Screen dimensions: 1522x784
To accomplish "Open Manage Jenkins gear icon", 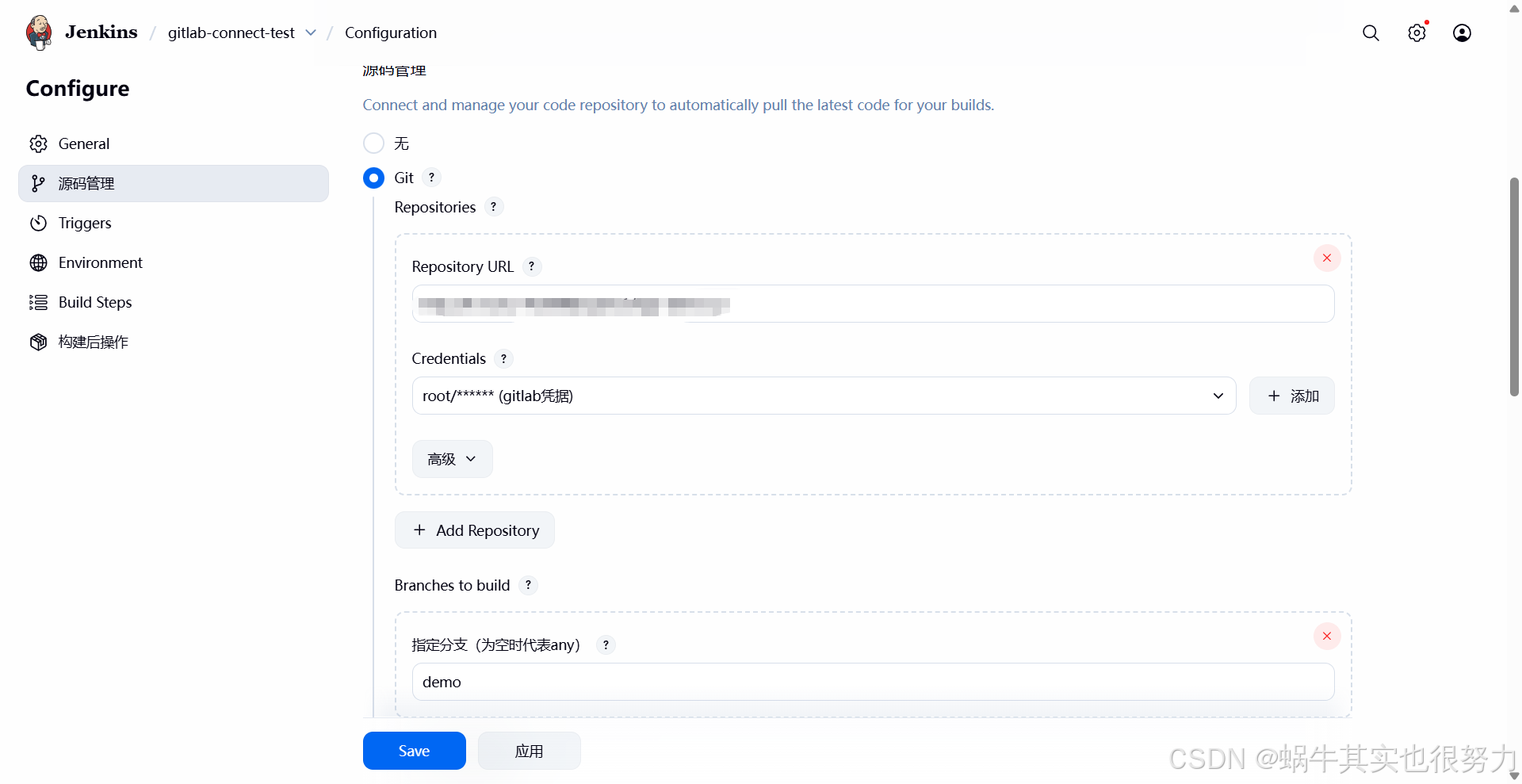I will pos(1417,33).
